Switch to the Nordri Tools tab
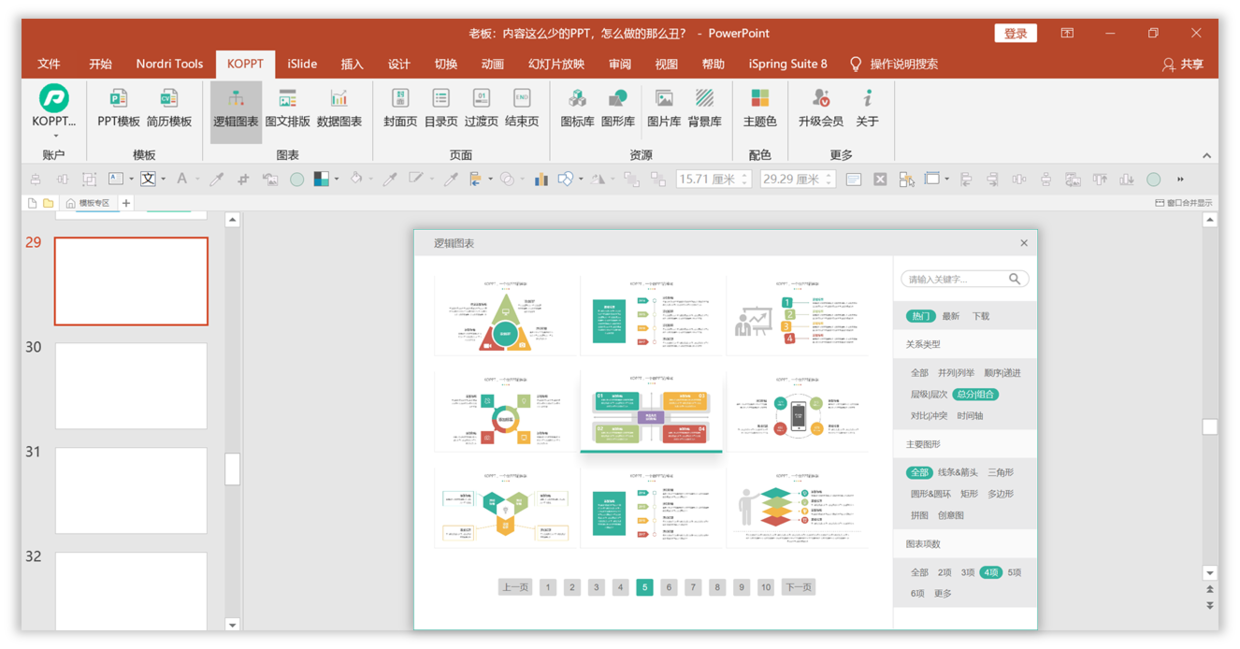1240x649 pixels. (169, 64)
